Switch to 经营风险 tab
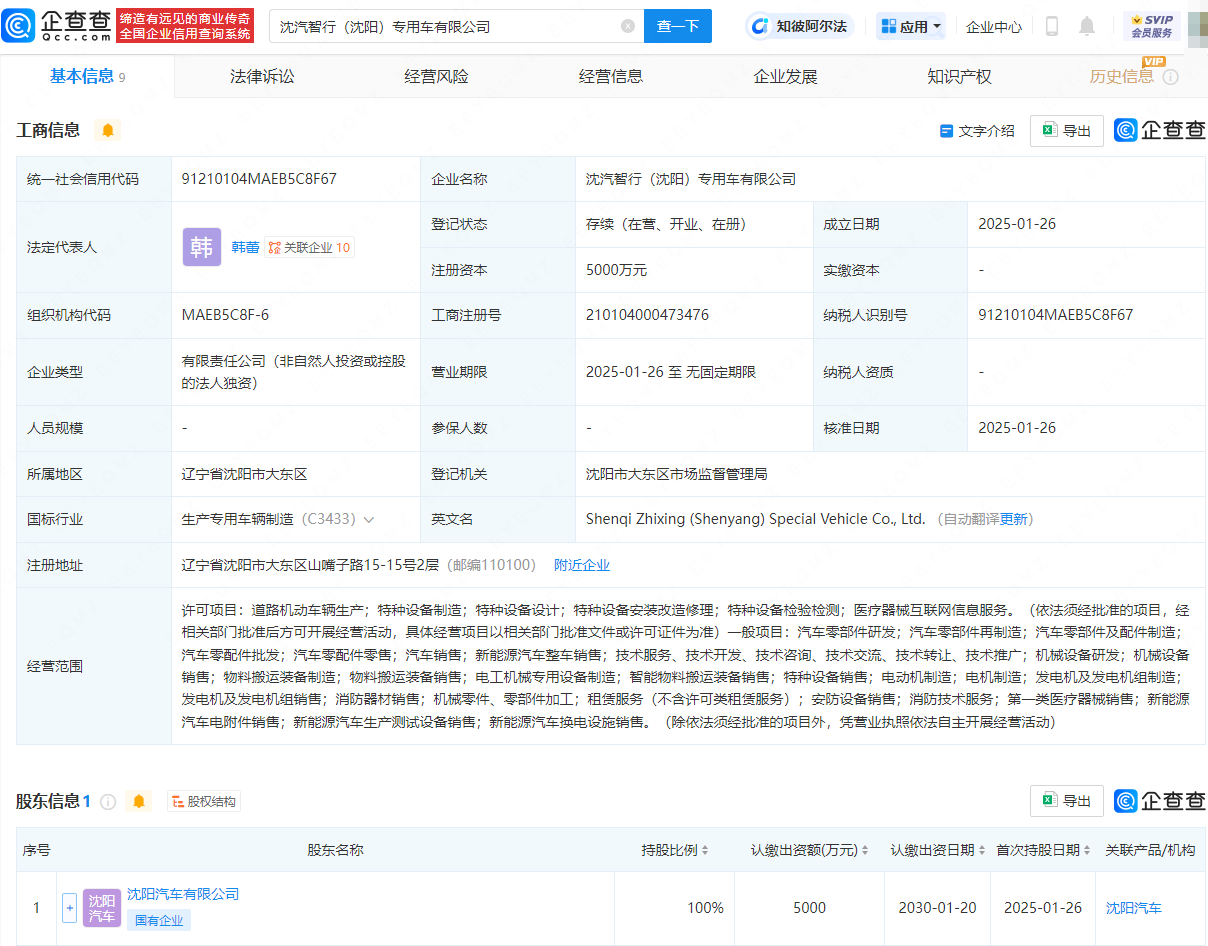 coord(436,77)
